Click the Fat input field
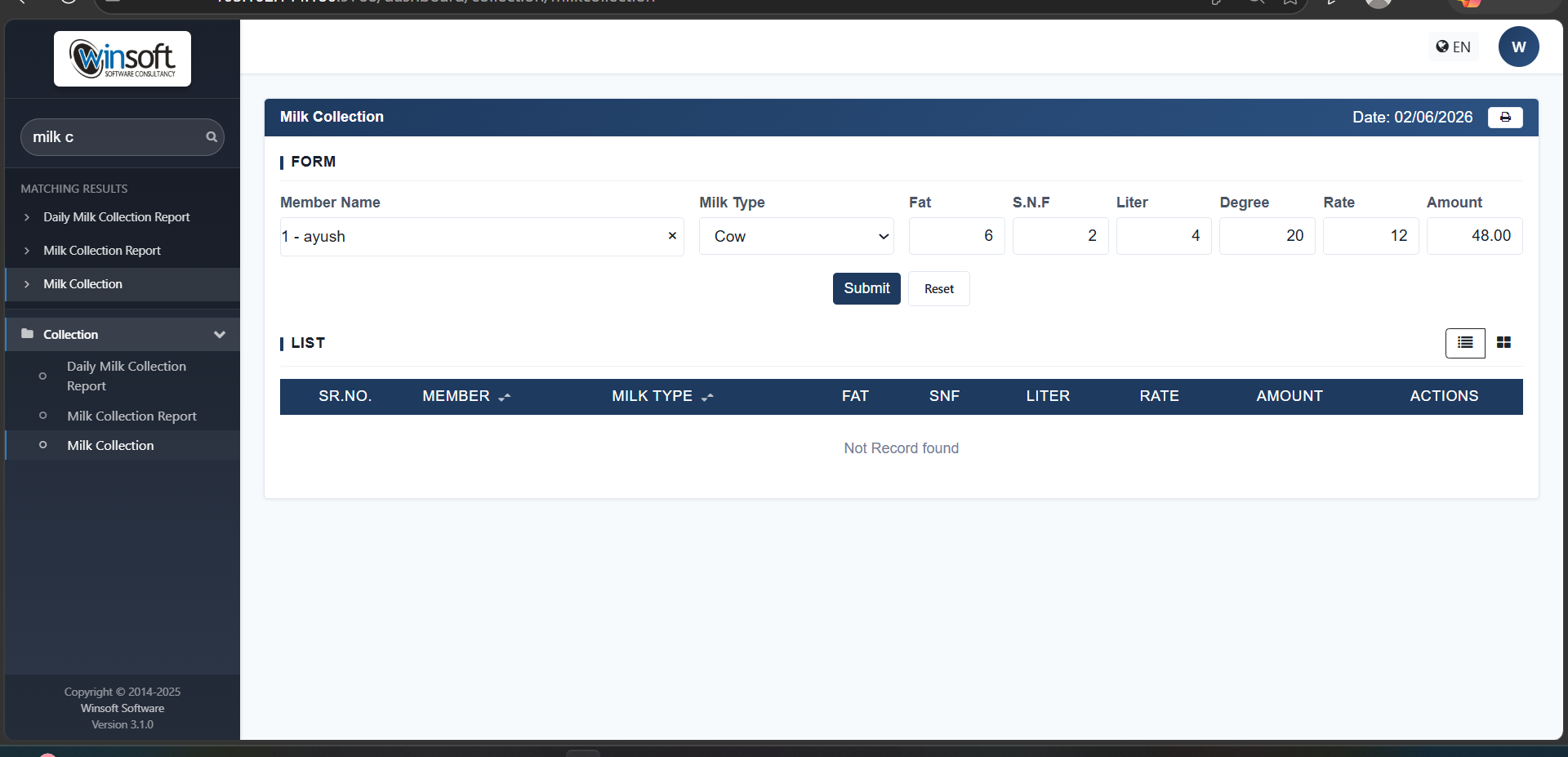This screenshot has width=1568, height=757. click(956, 236)
